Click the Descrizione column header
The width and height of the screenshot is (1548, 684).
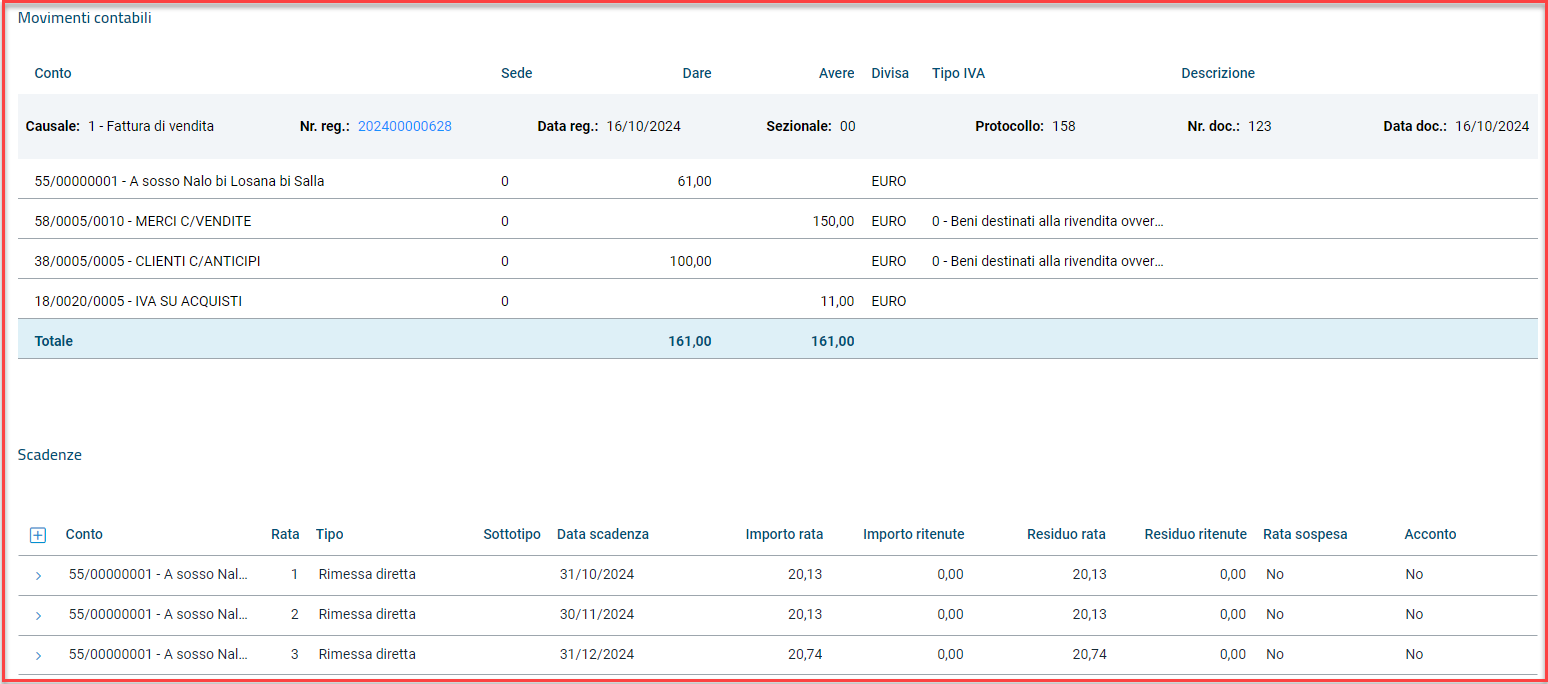click(x=1217, y=73)
